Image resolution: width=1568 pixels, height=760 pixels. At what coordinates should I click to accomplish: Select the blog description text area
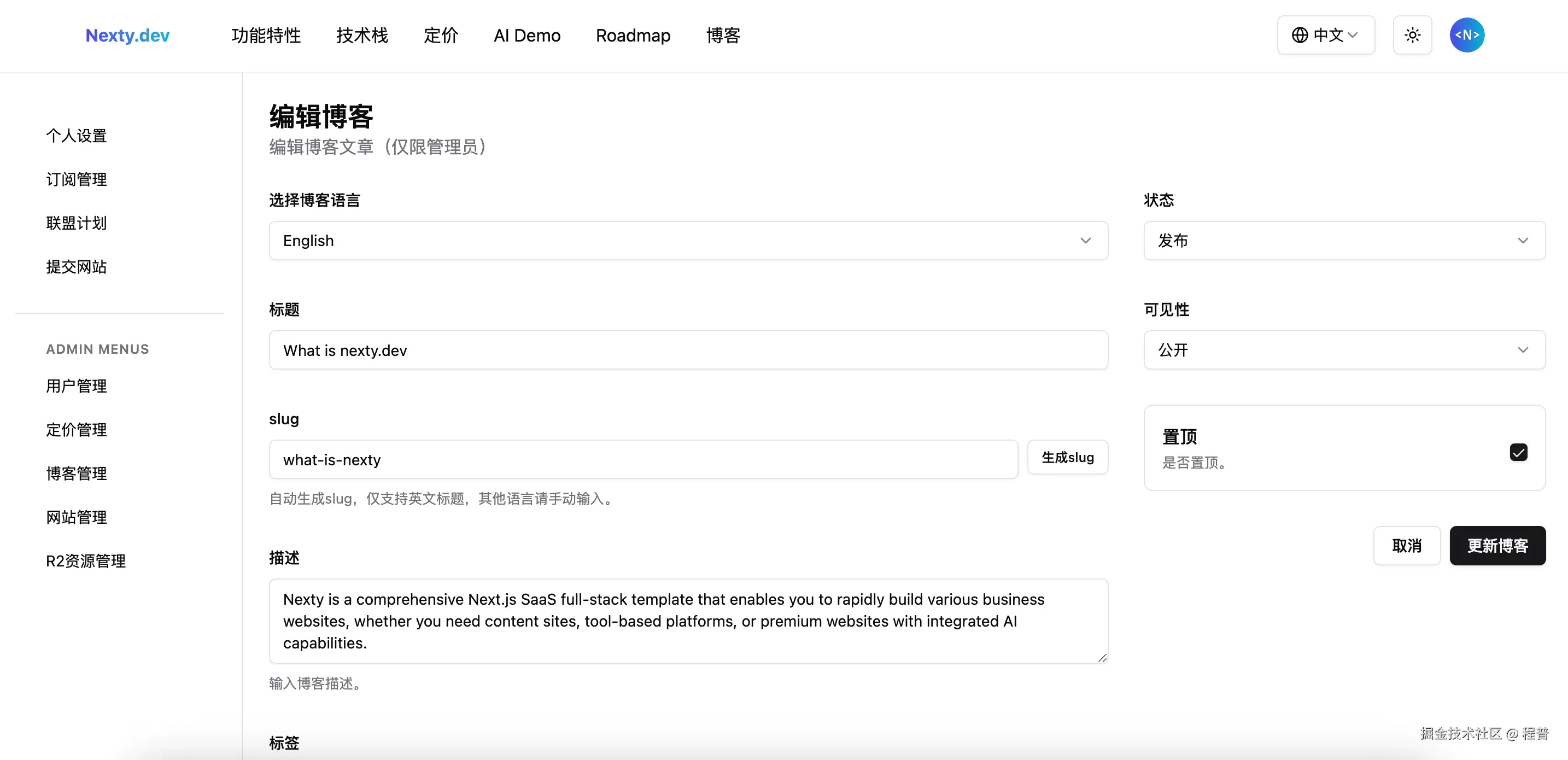(688, 621)
